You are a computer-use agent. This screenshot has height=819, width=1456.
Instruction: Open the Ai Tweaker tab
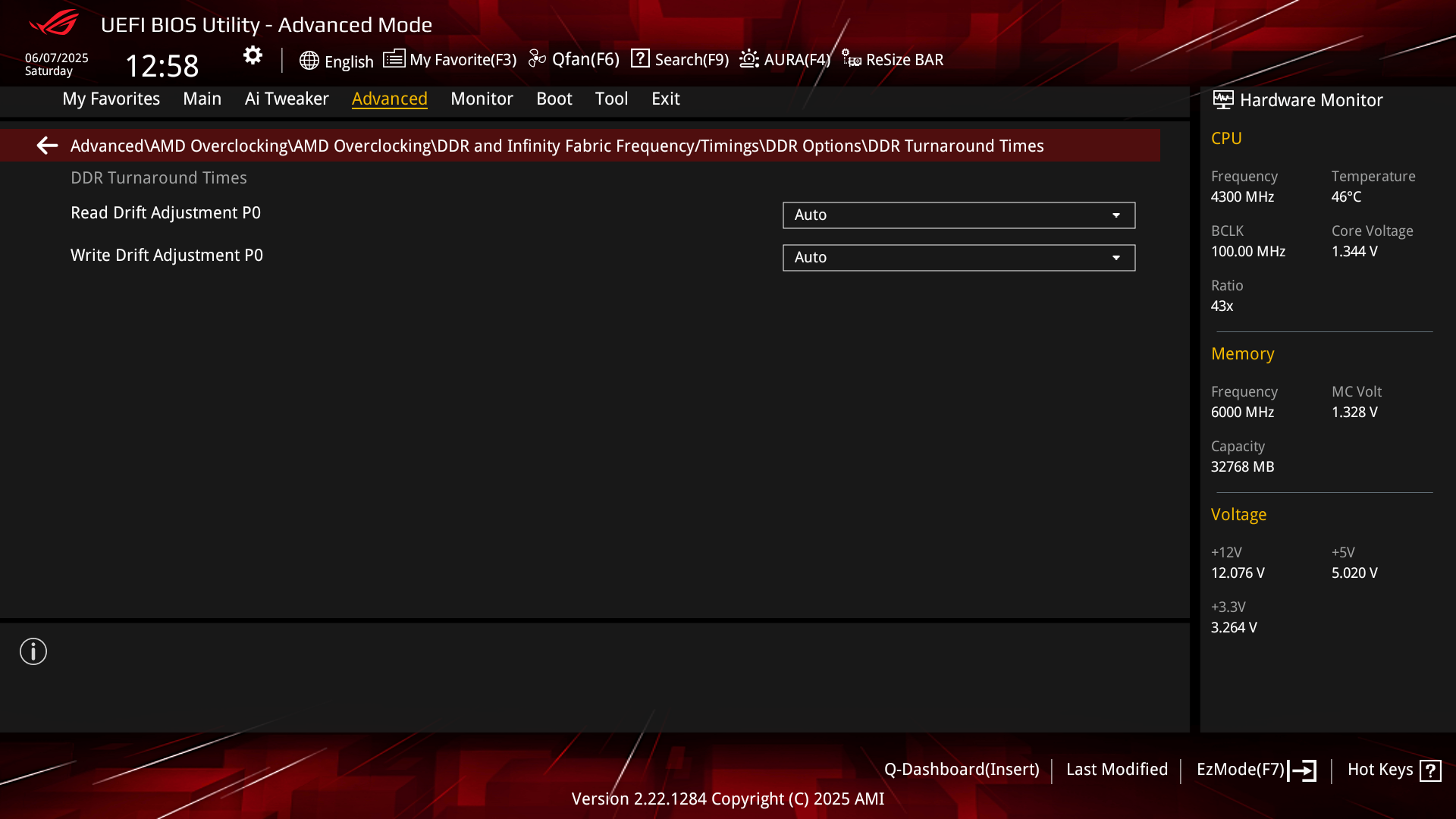coord(287,99)
